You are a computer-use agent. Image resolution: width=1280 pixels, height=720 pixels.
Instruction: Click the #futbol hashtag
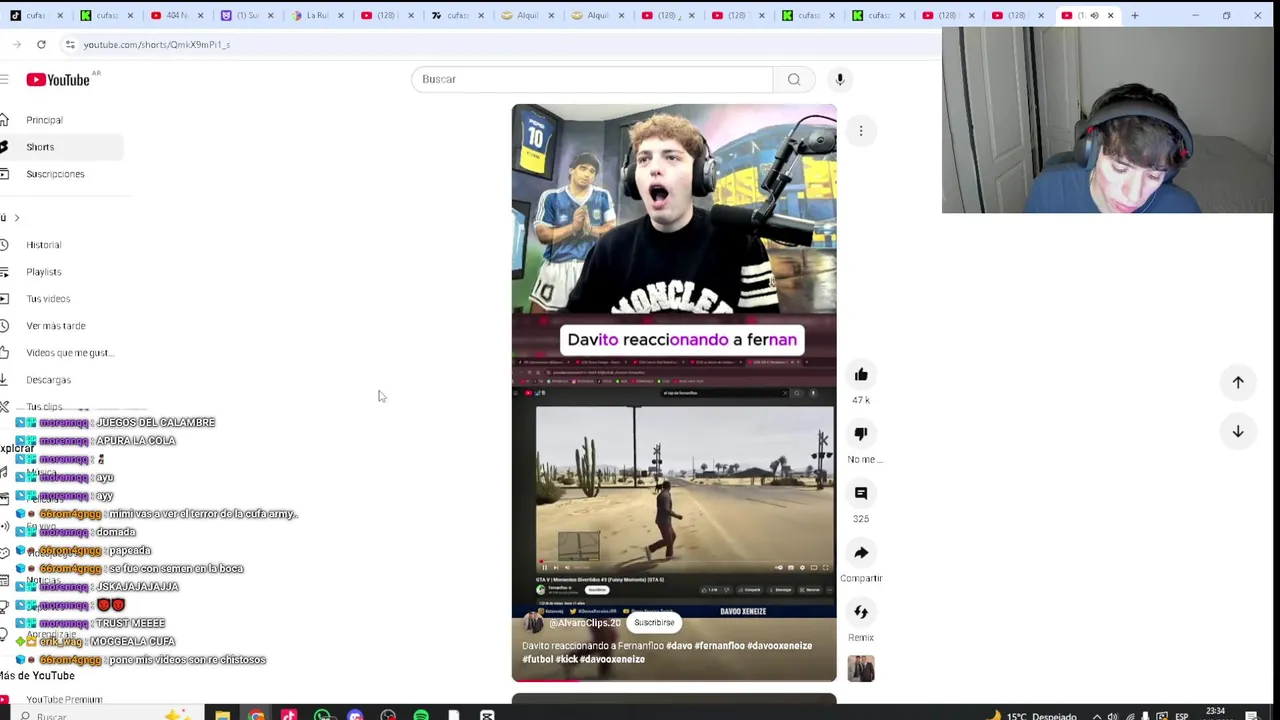click(537, 660)
